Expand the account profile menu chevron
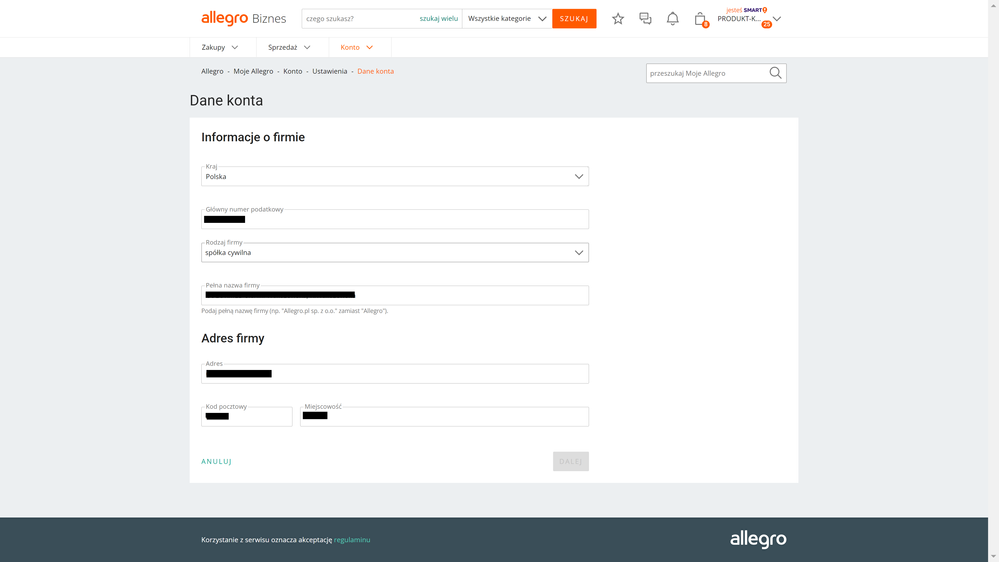 [777, 19]
